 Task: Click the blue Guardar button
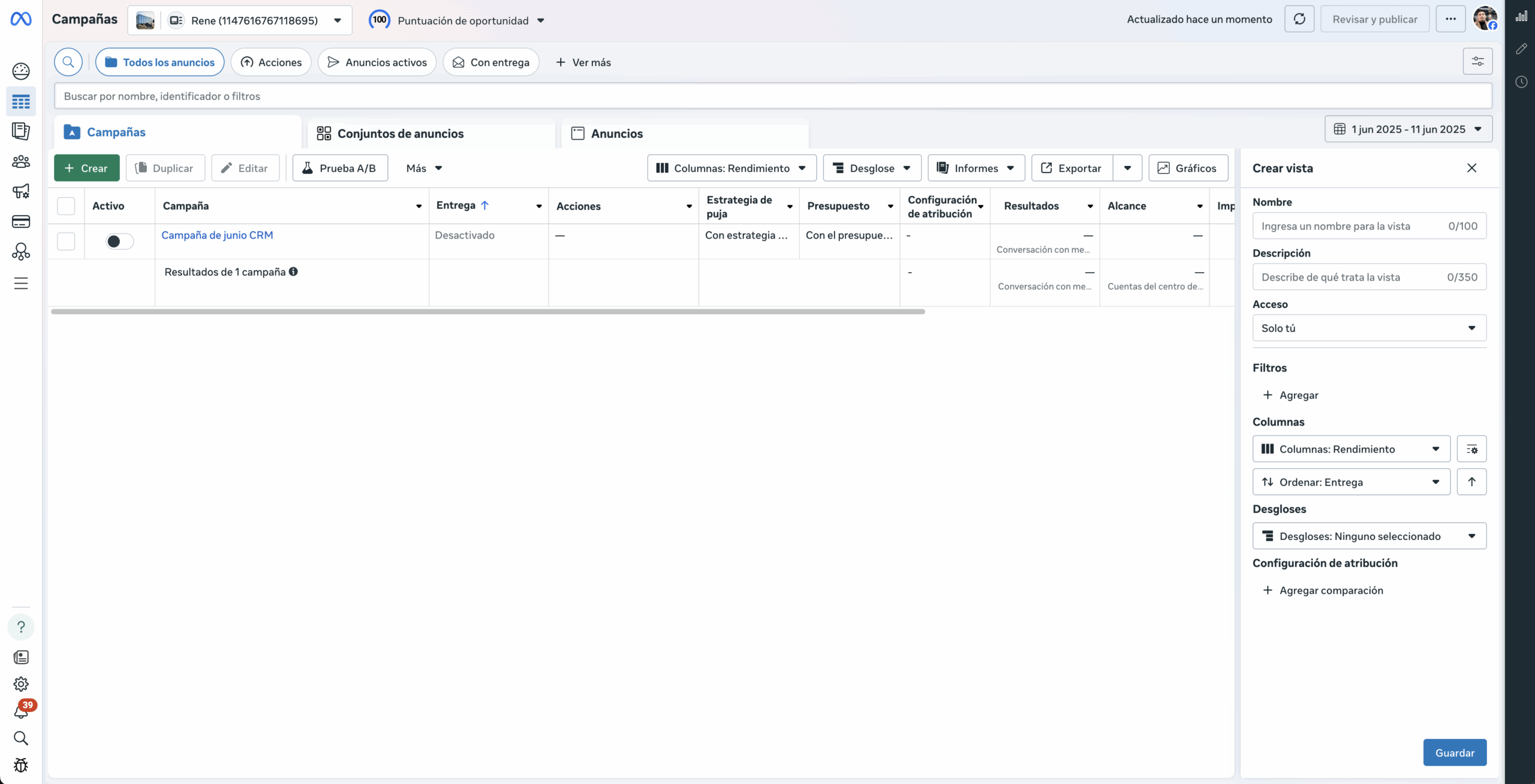tap(1454, 753)
